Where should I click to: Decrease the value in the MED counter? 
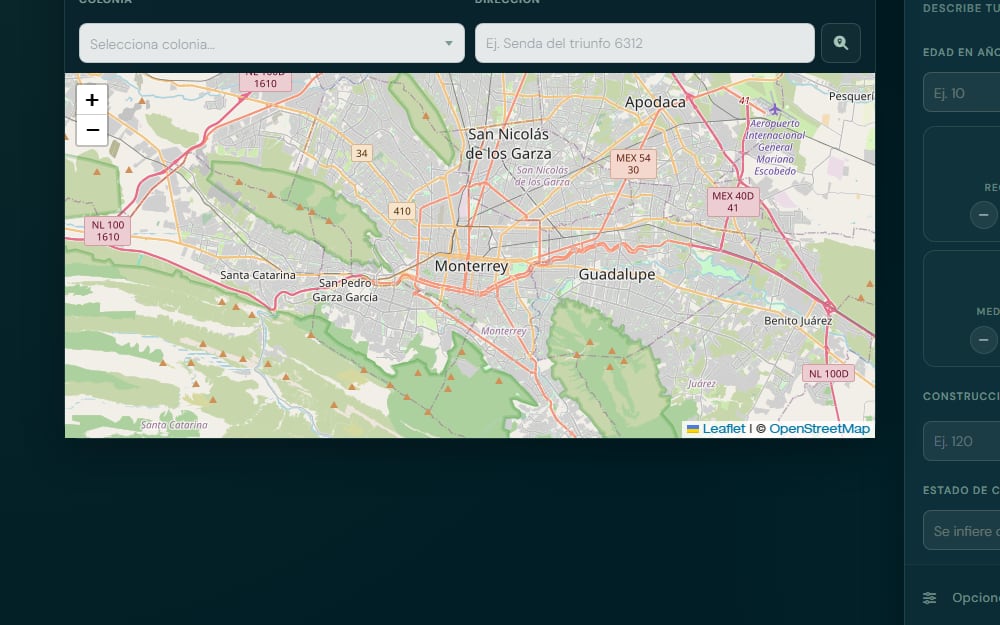(x=983, y=340)
